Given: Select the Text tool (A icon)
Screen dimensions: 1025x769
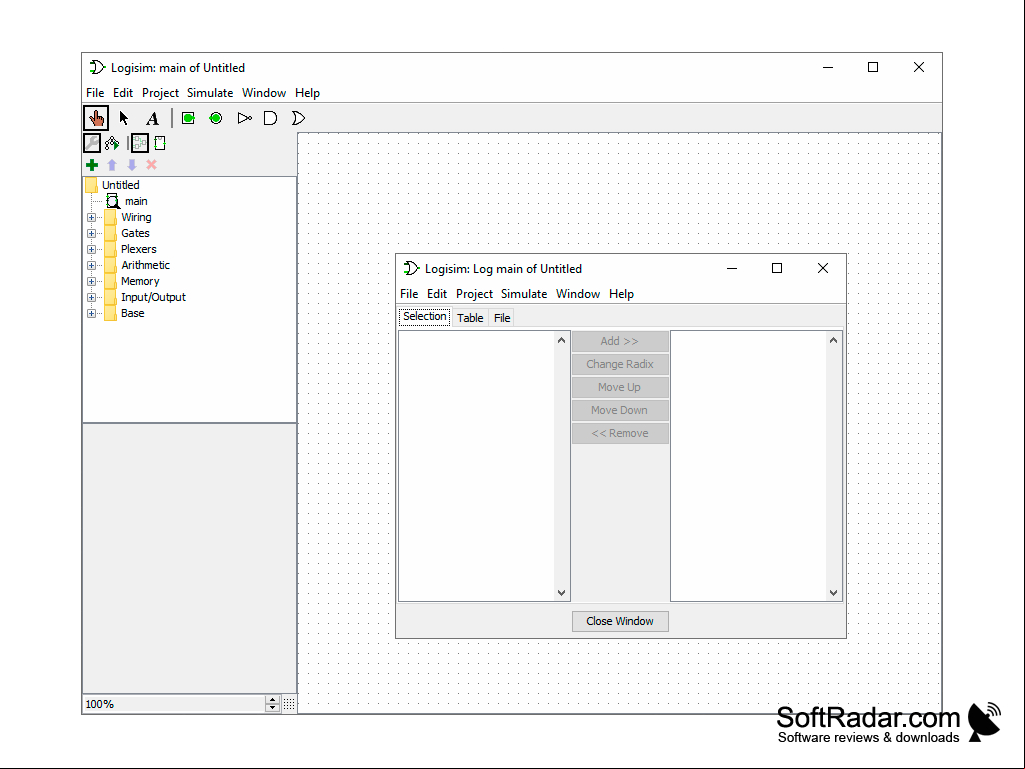Looking at the screenshot, I should pos(152,118).
